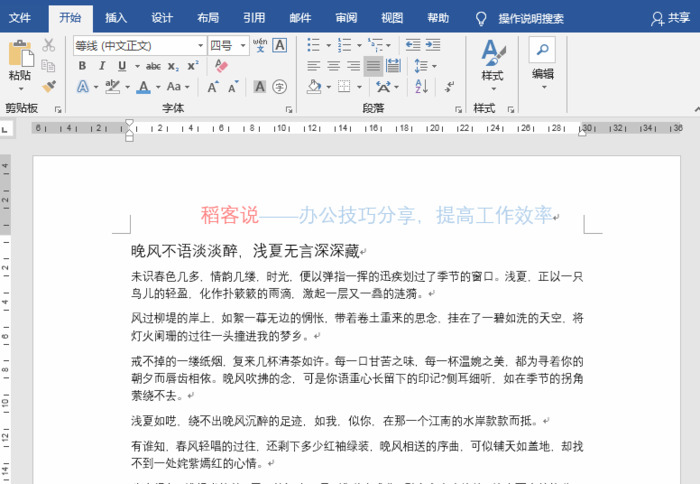Viewport: 700px width, 484px height.
Task: Toggle superscript X² formatting
Action: [x=193, y=66]
